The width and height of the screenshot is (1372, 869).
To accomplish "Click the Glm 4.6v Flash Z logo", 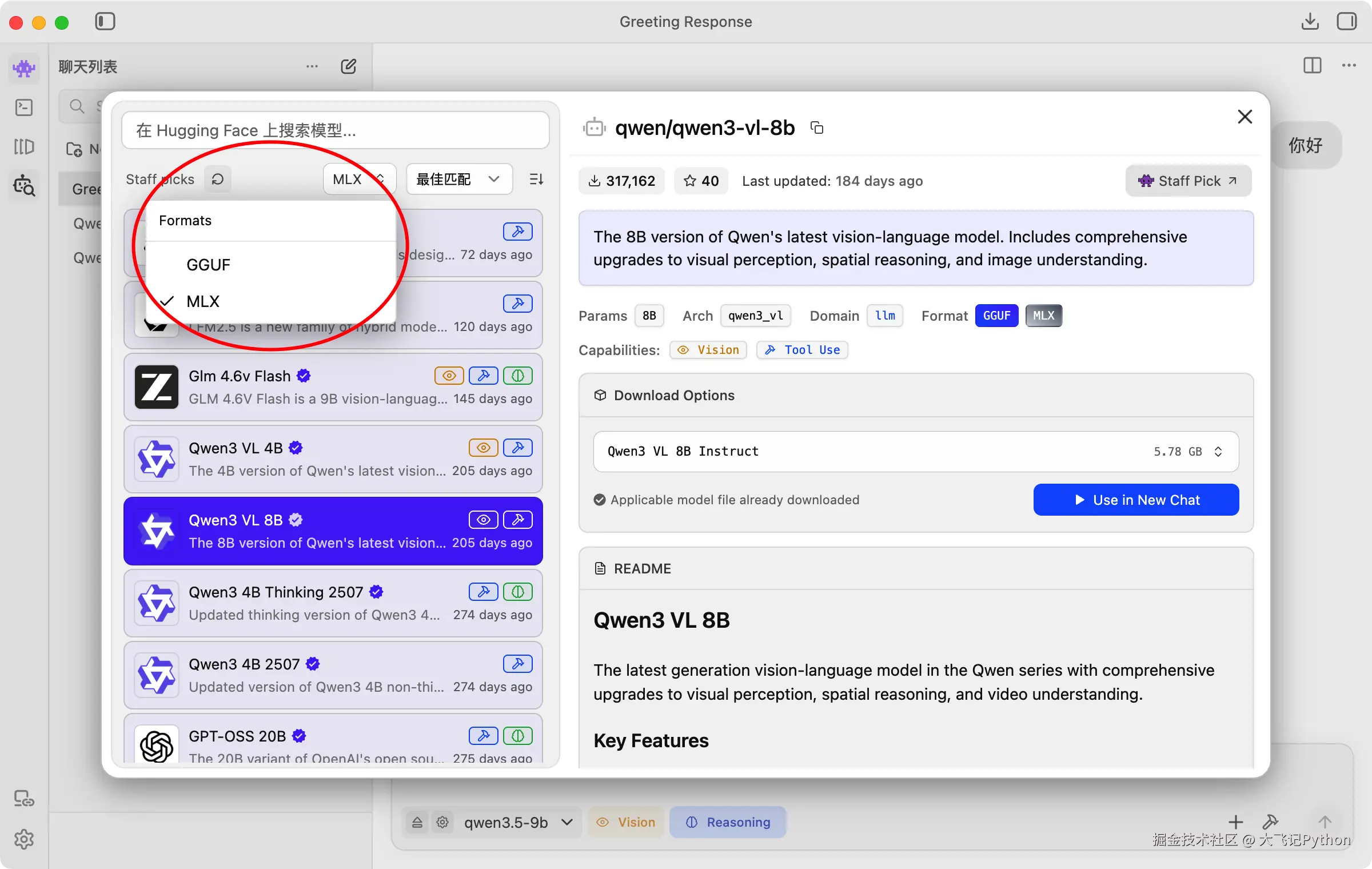I will [x=157, y=387].
